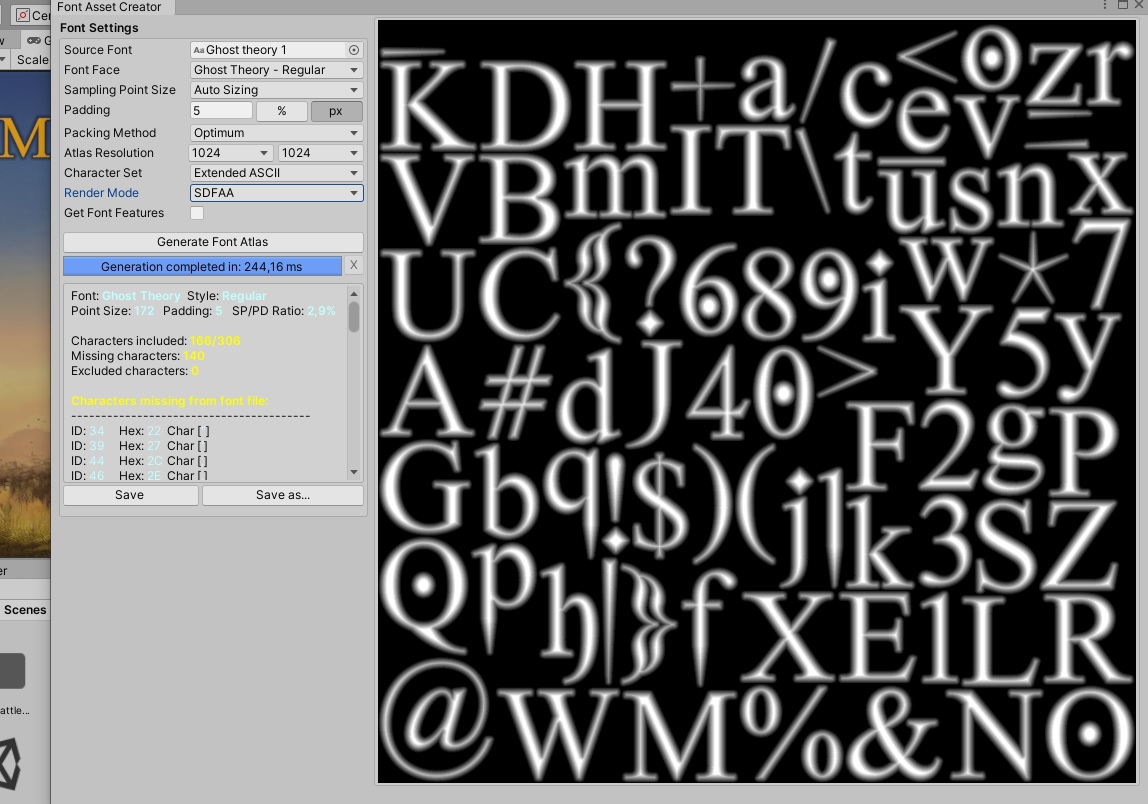Image resolution: width=1148 pixels, height=804 pixels.
Task: Click the Unity logo asset in project panel
Action: click(x=8, y=762)
